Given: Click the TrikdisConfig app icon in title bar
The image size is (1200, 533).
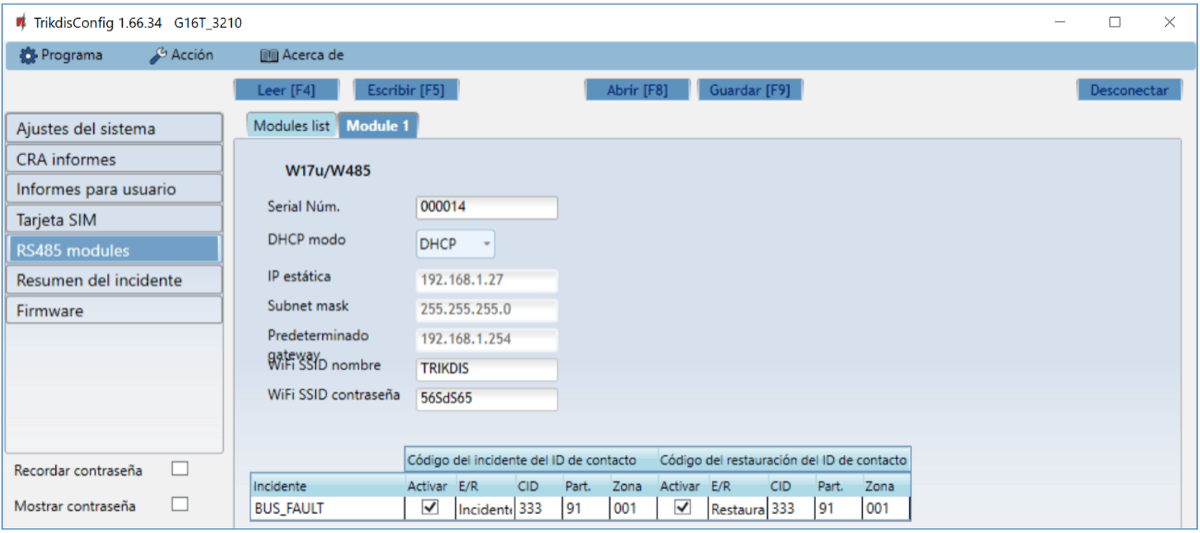Looking at the screenshot, I should (x=20, y=22).
